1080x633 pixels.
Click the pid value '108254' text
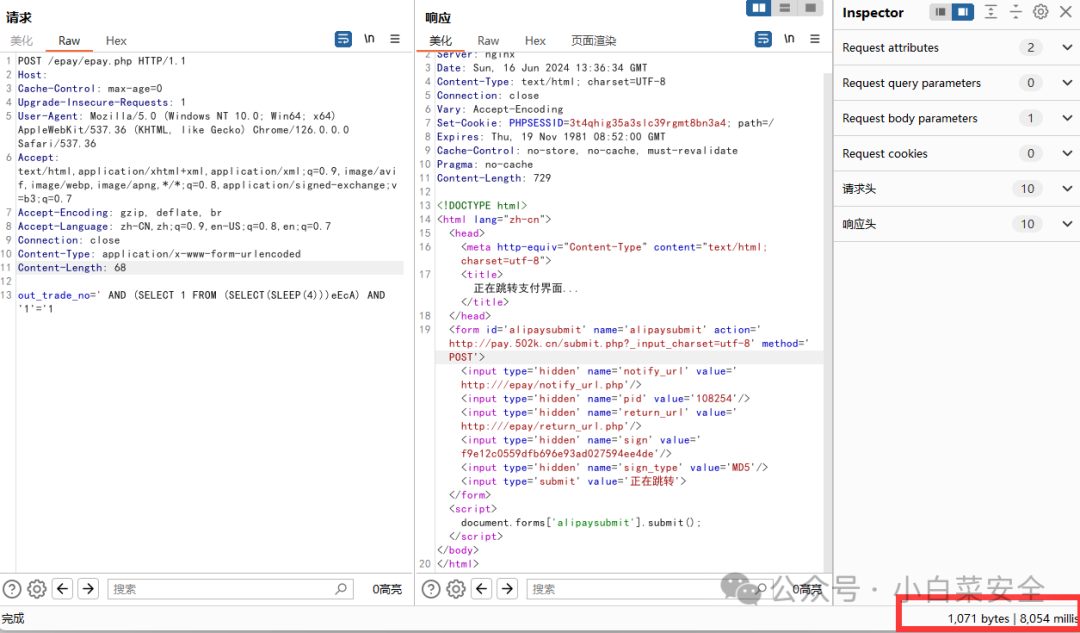click(x=715, y=398)
